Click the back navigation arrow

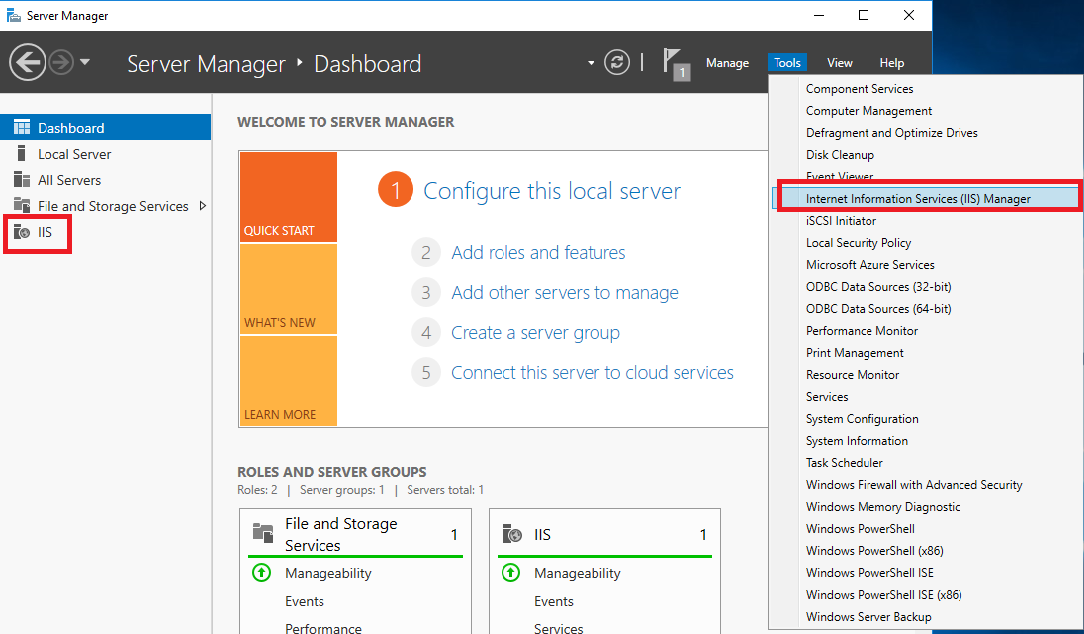tap(28, 62)
